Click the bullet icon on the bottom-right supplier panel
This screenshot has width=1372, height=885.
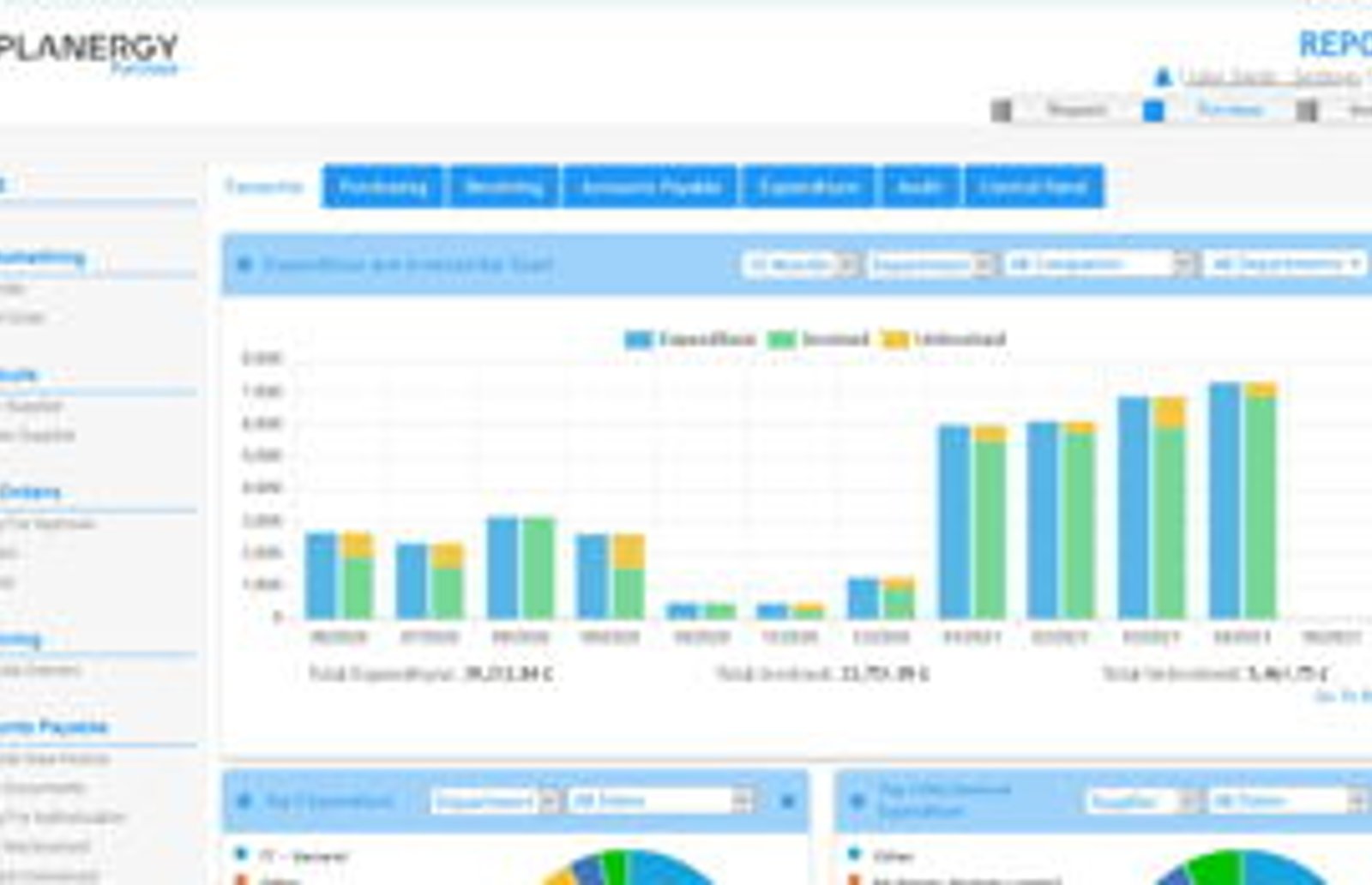(x=857, y=801)
